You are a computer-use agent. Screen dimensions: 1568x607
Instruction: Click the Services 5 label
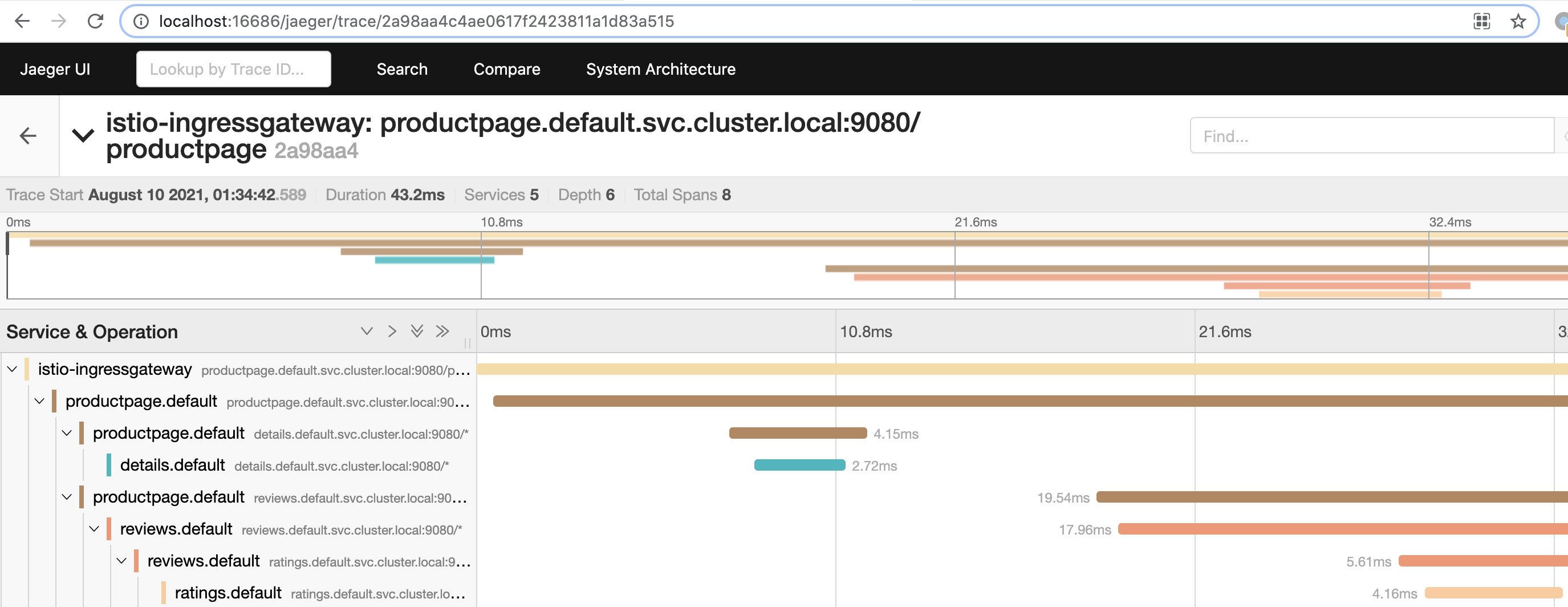coord(502,195)
